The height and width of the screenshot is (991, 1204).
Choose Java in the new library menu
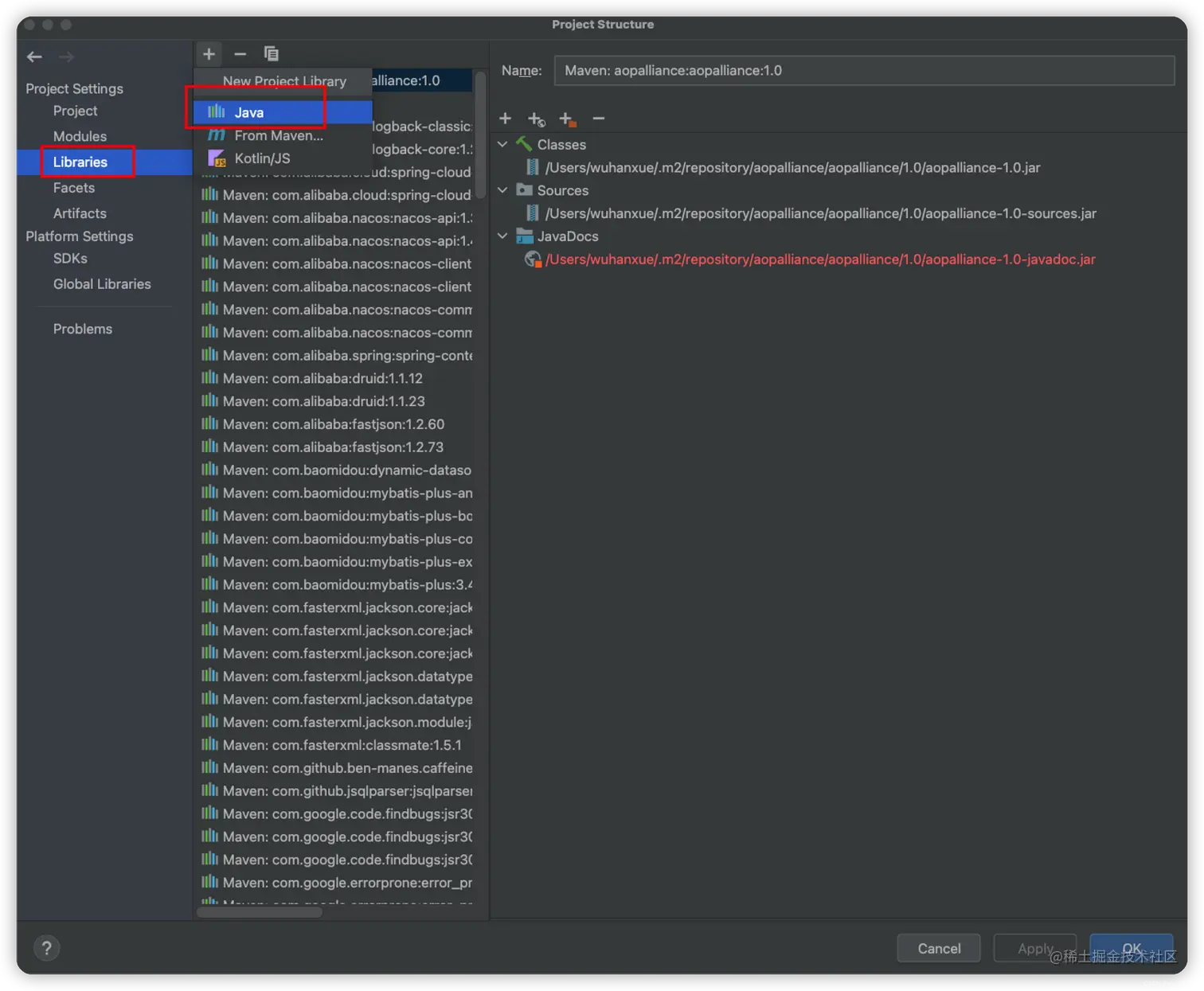pos(283,112)
